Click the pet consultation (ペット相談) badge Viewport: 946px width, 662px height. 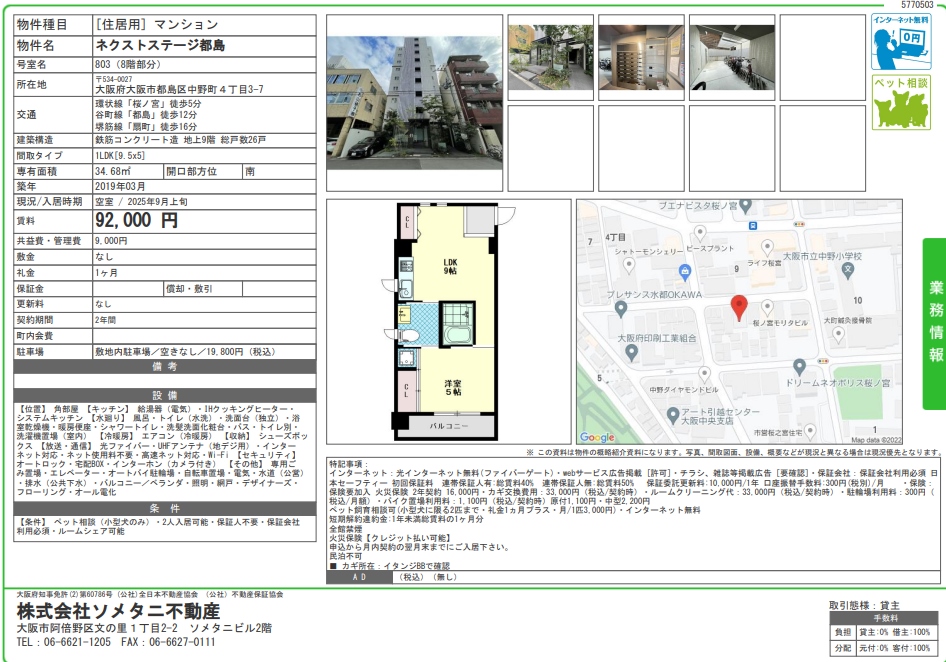coord(900,102)
